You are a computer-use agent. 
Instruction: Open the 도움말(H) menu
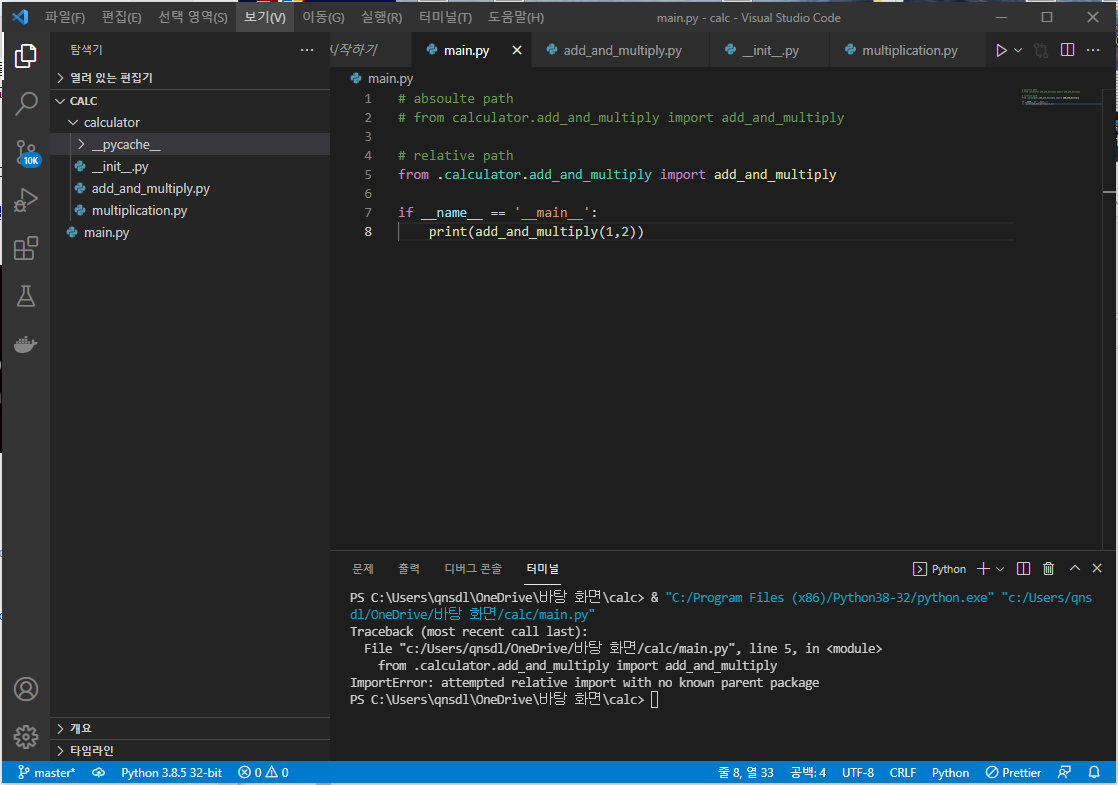pyautogui.click(x=516, y=17)
